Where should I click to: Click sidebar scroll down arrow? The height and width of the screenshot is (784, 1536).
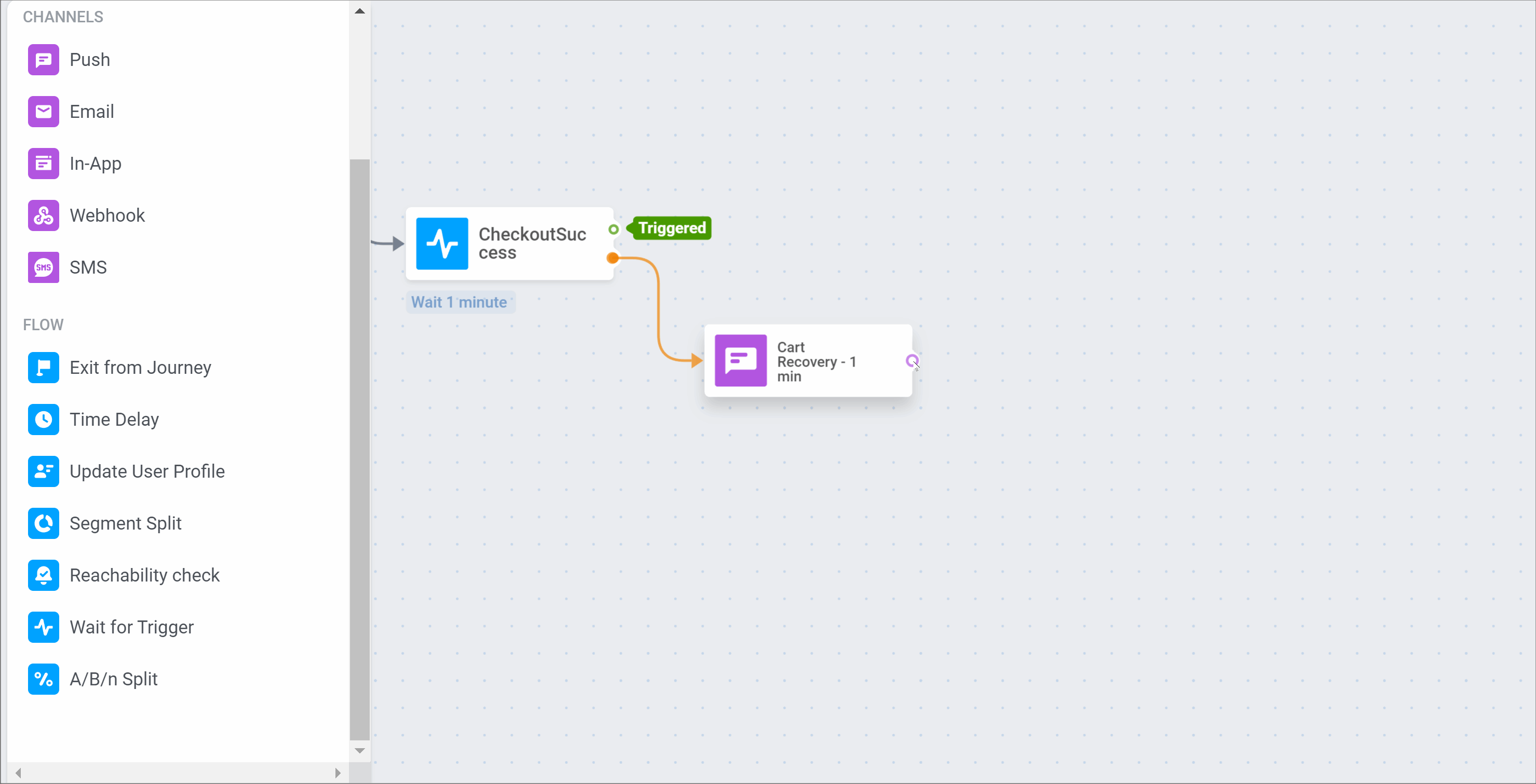(359, 751)
